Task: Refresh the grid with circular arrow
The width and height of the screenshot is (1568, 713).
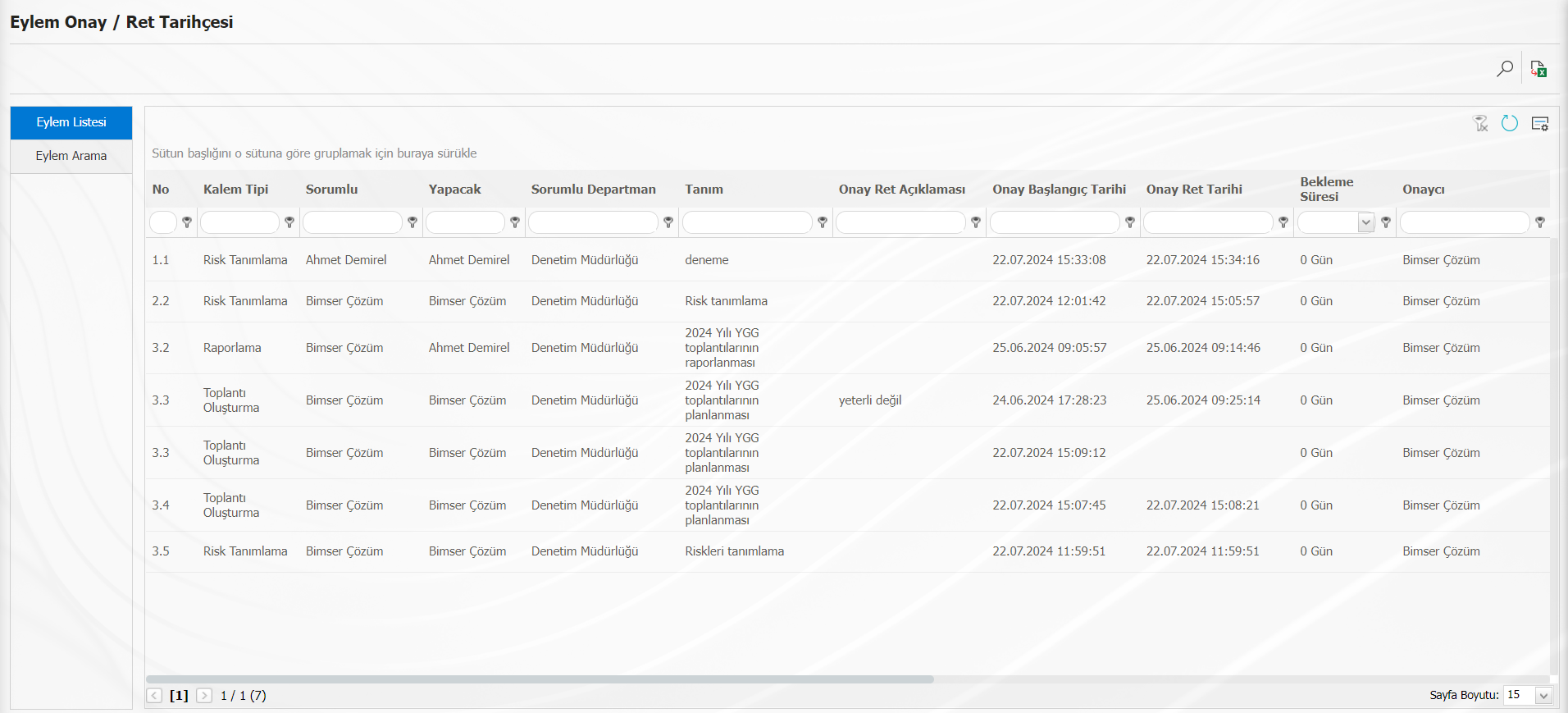Action: 1510,124
